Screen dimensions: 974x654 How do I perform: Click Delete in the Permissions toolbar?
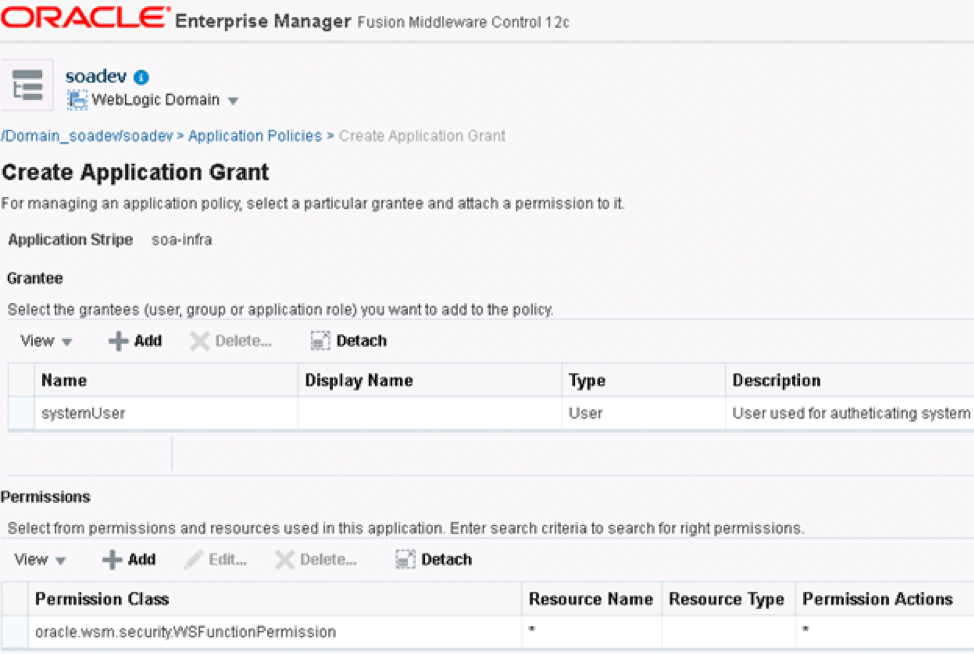pos(316,560)
